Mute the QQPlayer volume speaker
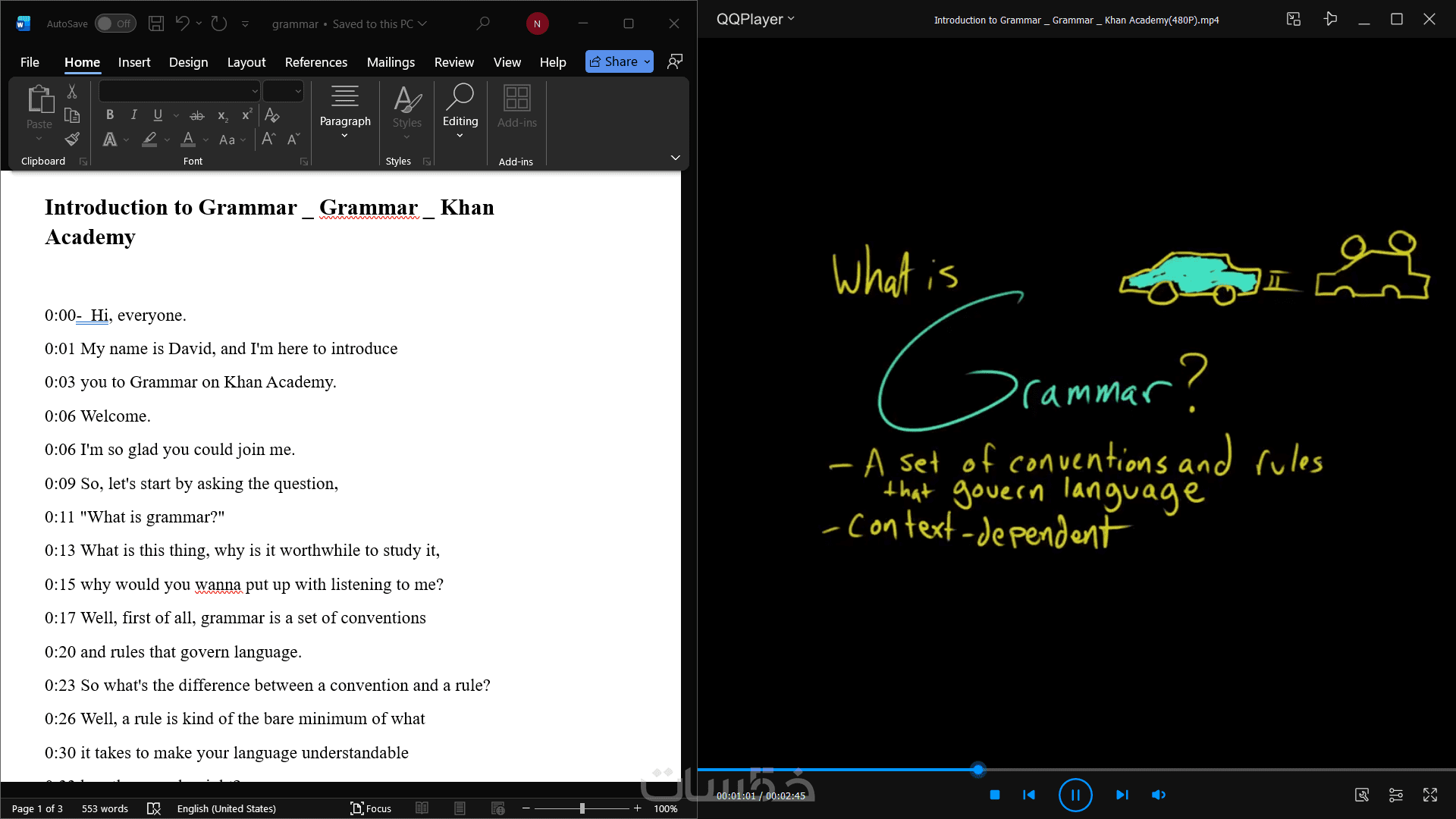 click(1159, 795)
